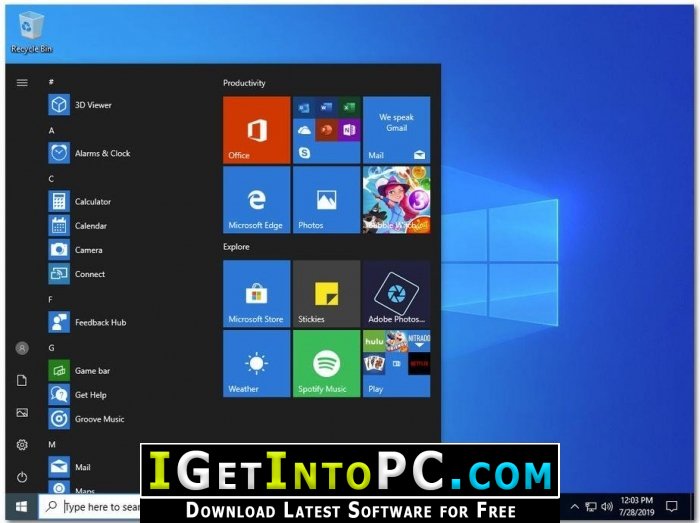Open the volume control in system tray

606,506
